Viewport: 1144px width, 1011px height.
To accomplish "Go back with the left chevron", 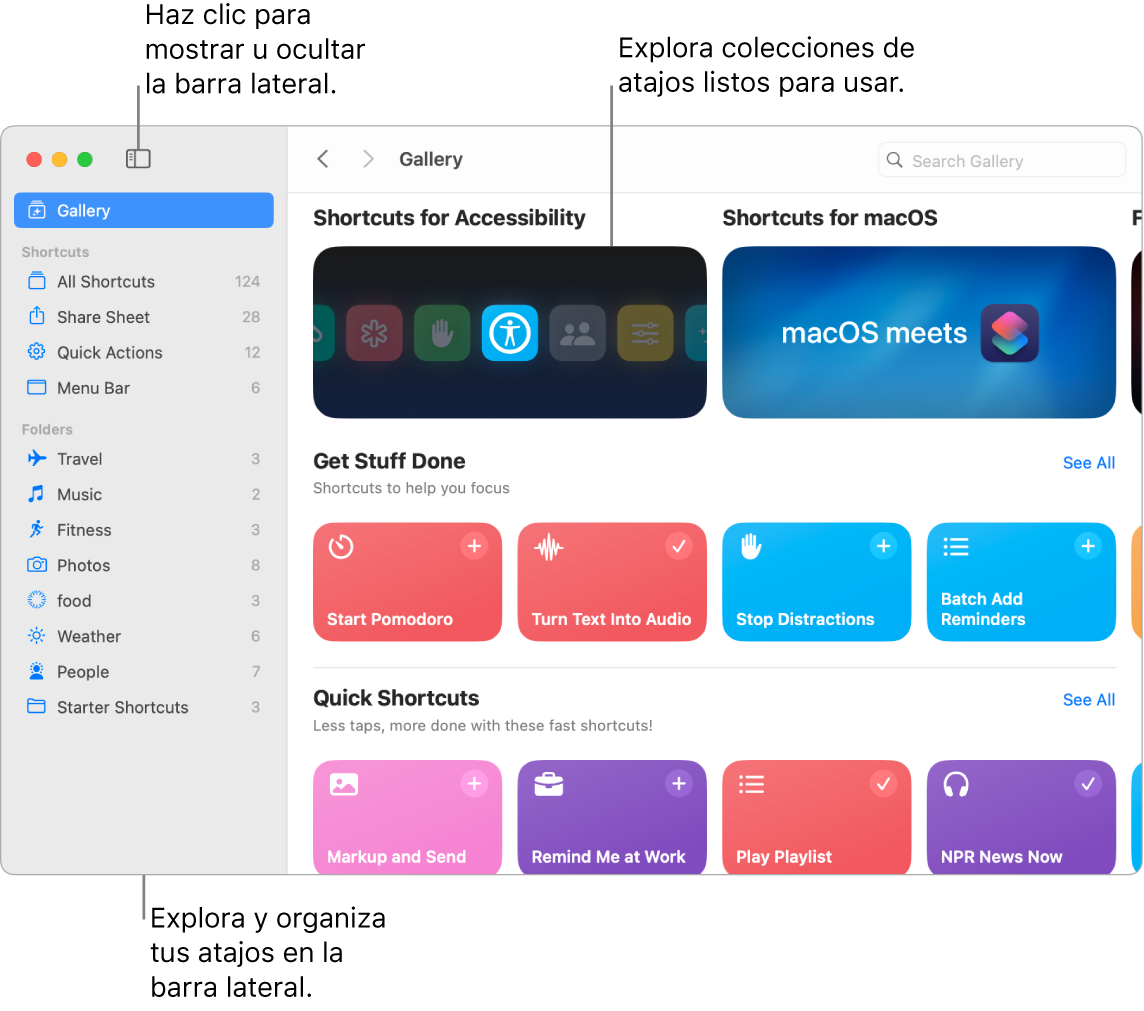I will click(323, 159).
